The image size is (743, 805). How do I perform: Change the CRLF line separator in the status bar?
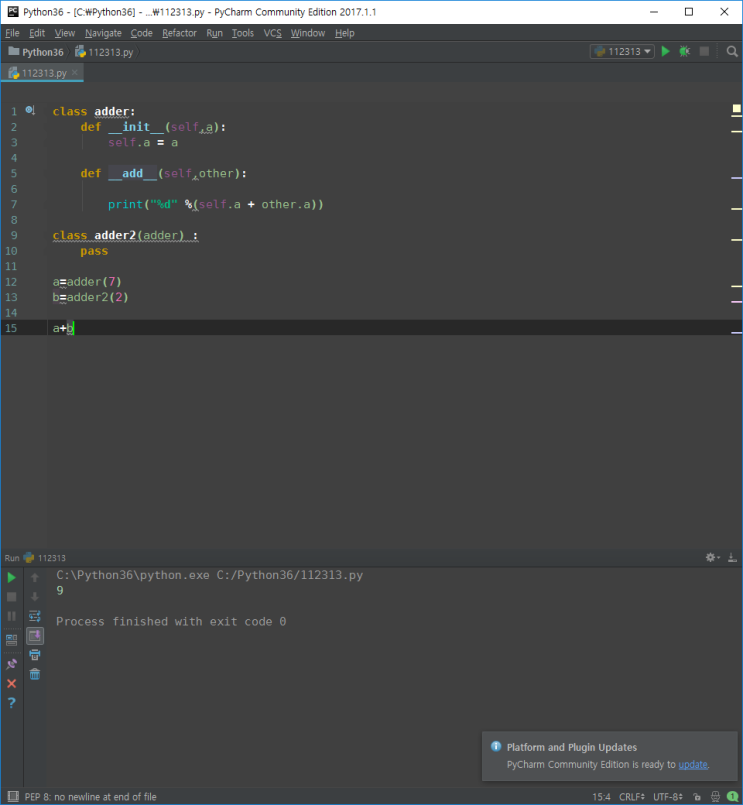630,797
